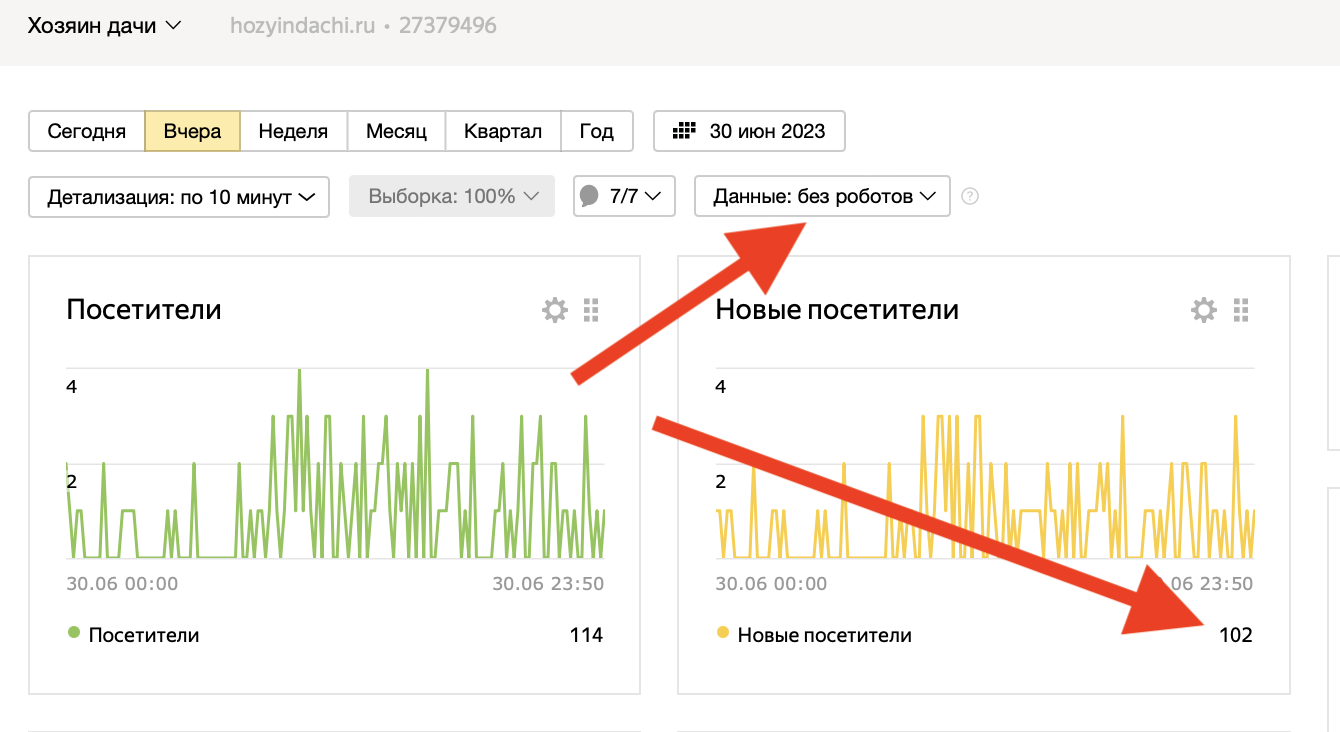Click grid handle icon of Посетители widget
1340x732 pixels.
pos(591,310)
